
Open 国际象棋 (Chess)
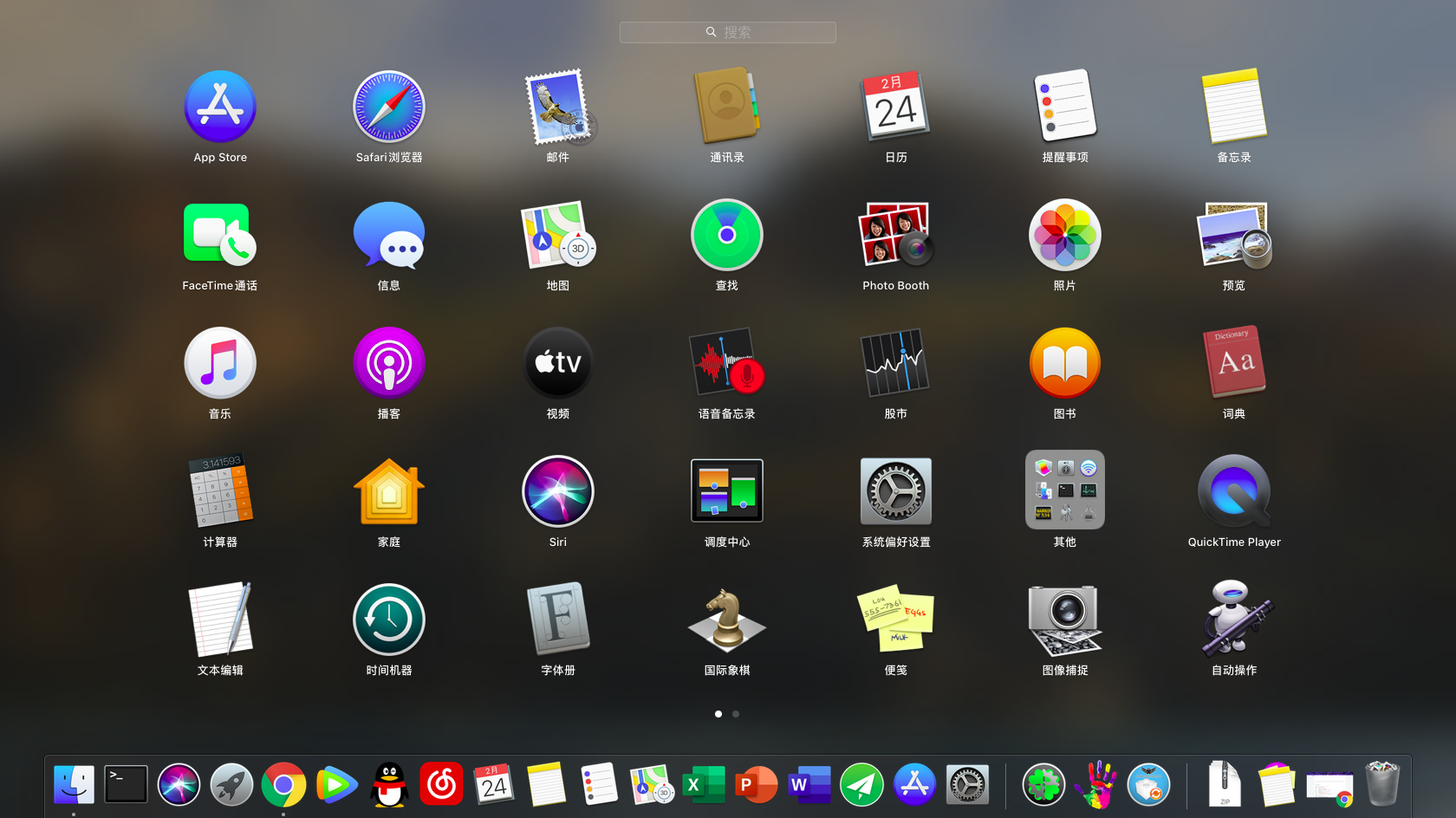(726, 620)
